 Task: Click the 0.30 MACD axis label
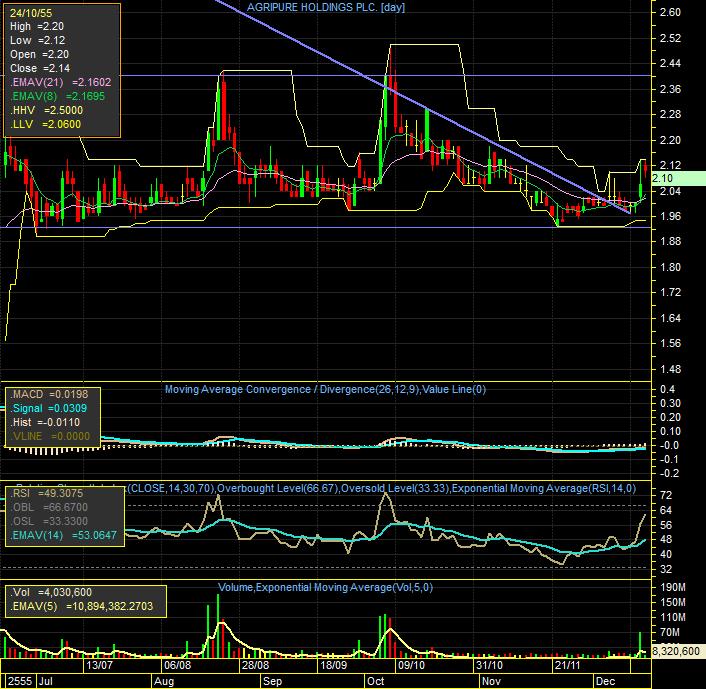(670, 403)
